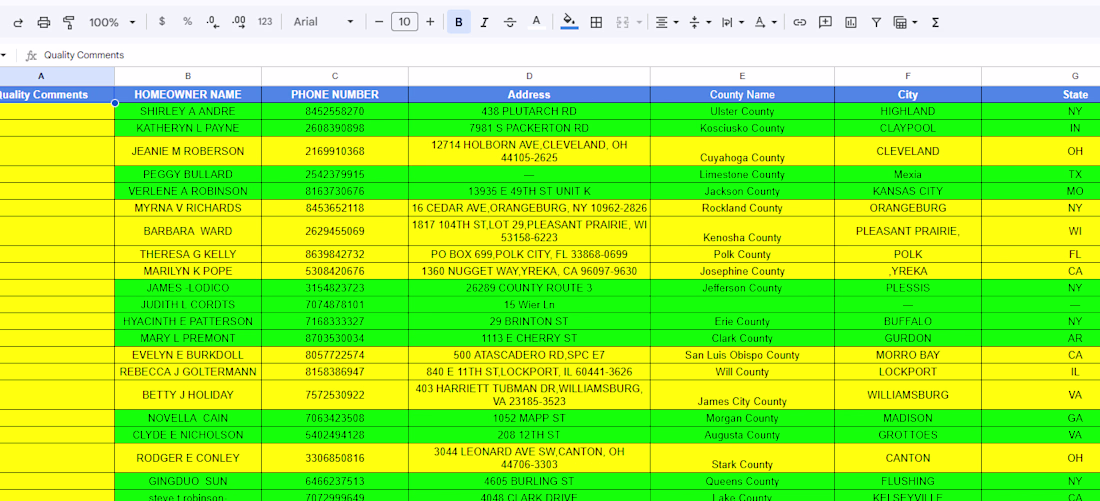The width and height of the screenshot is (1100, 501).
Task: Open the fill color paint bucket
Action: pyautogui.click(x=570, y=22)
